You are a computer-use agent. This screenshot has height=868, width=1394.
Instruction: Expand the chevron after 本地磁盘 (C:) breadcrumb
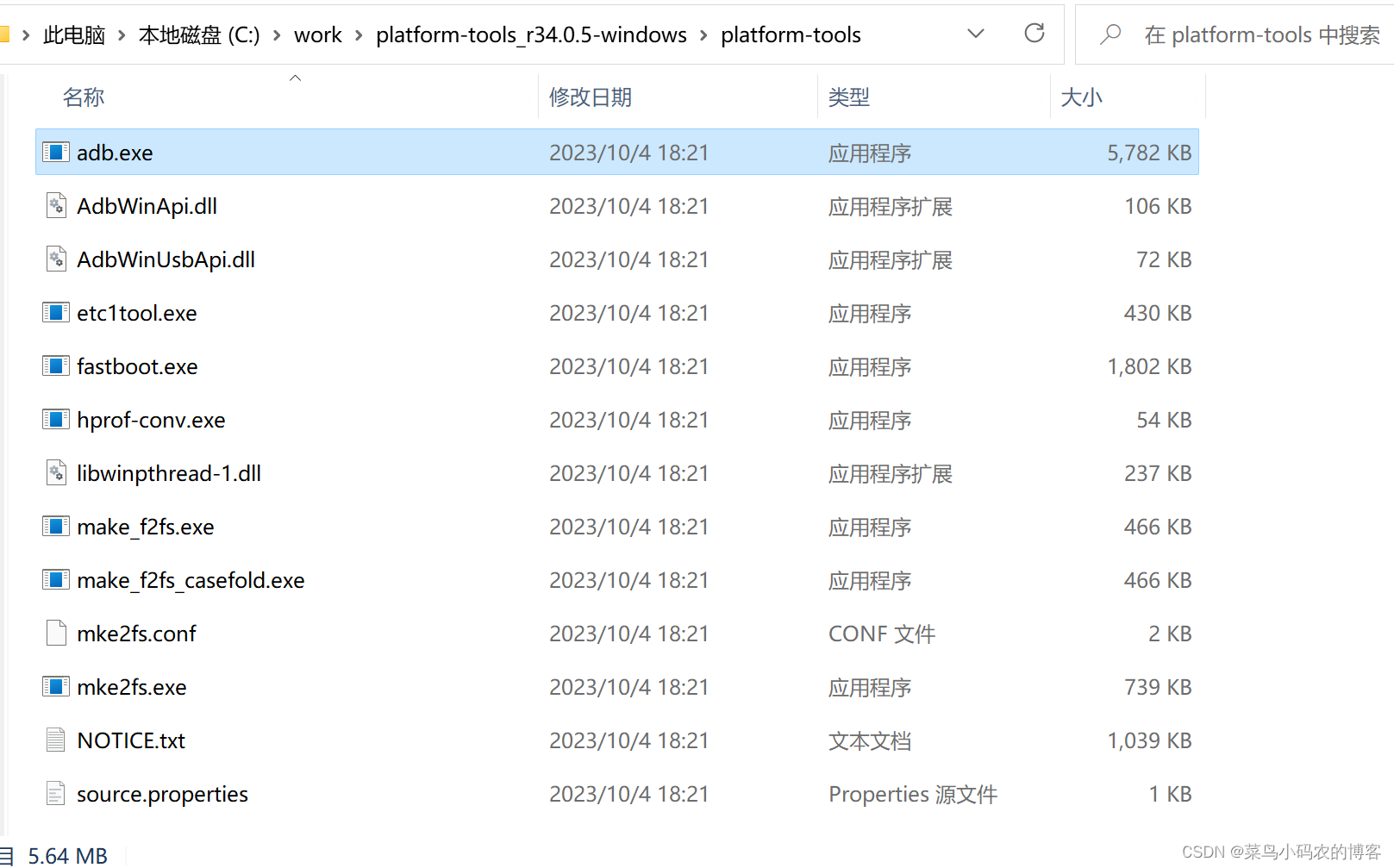point(277,35)
